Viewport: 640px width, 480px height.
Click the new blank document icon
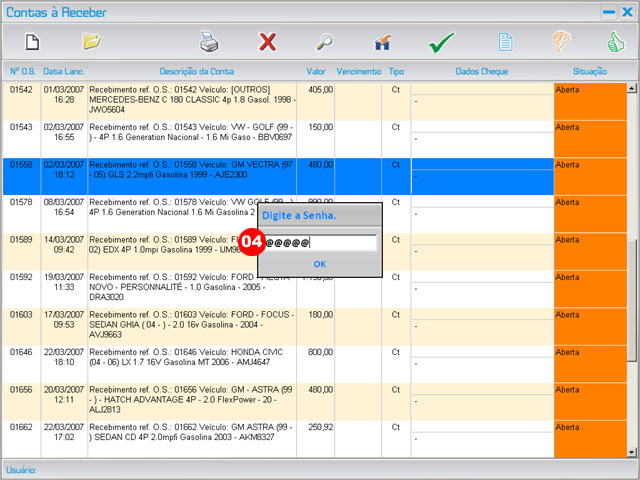pos(32,42)
